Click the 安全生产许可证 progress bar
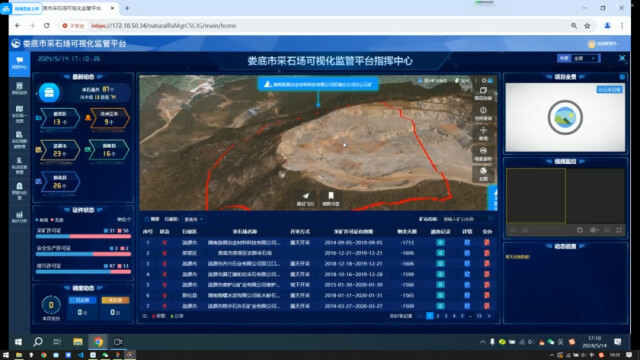640x360 pixels. coord(83,254)
